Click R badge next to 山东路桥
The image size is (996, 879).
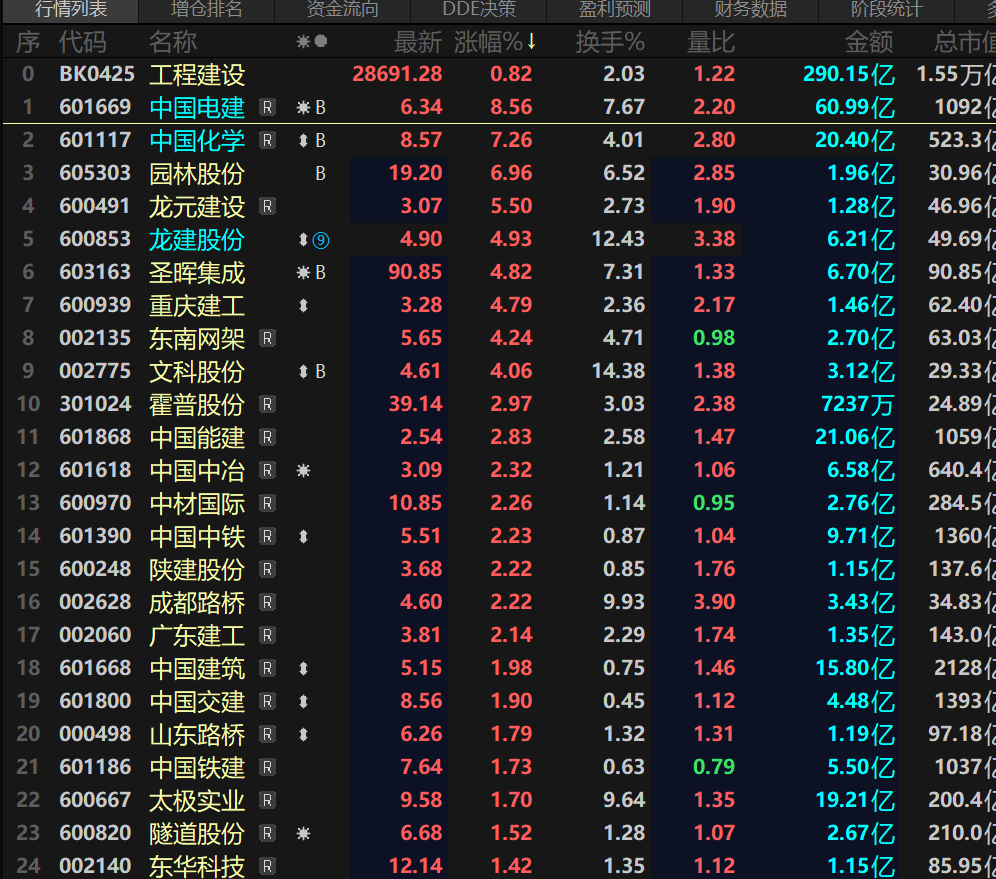(267, 735)
